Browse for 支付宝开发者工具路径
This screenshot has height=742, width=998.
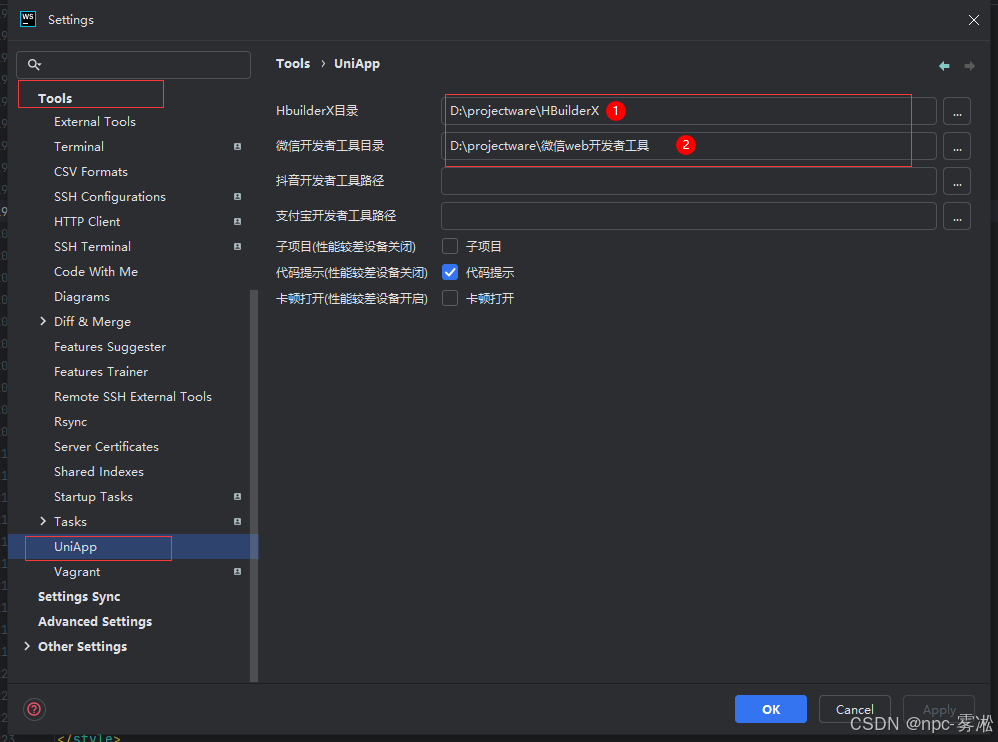pyautogui.click(x=957, y=216)
